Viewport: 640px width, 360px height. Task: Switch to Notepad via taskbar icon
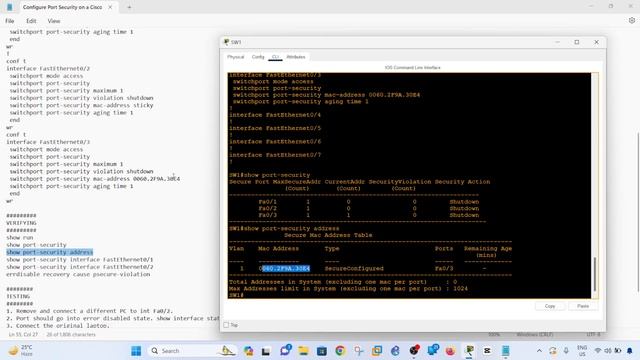coord(506,351)
